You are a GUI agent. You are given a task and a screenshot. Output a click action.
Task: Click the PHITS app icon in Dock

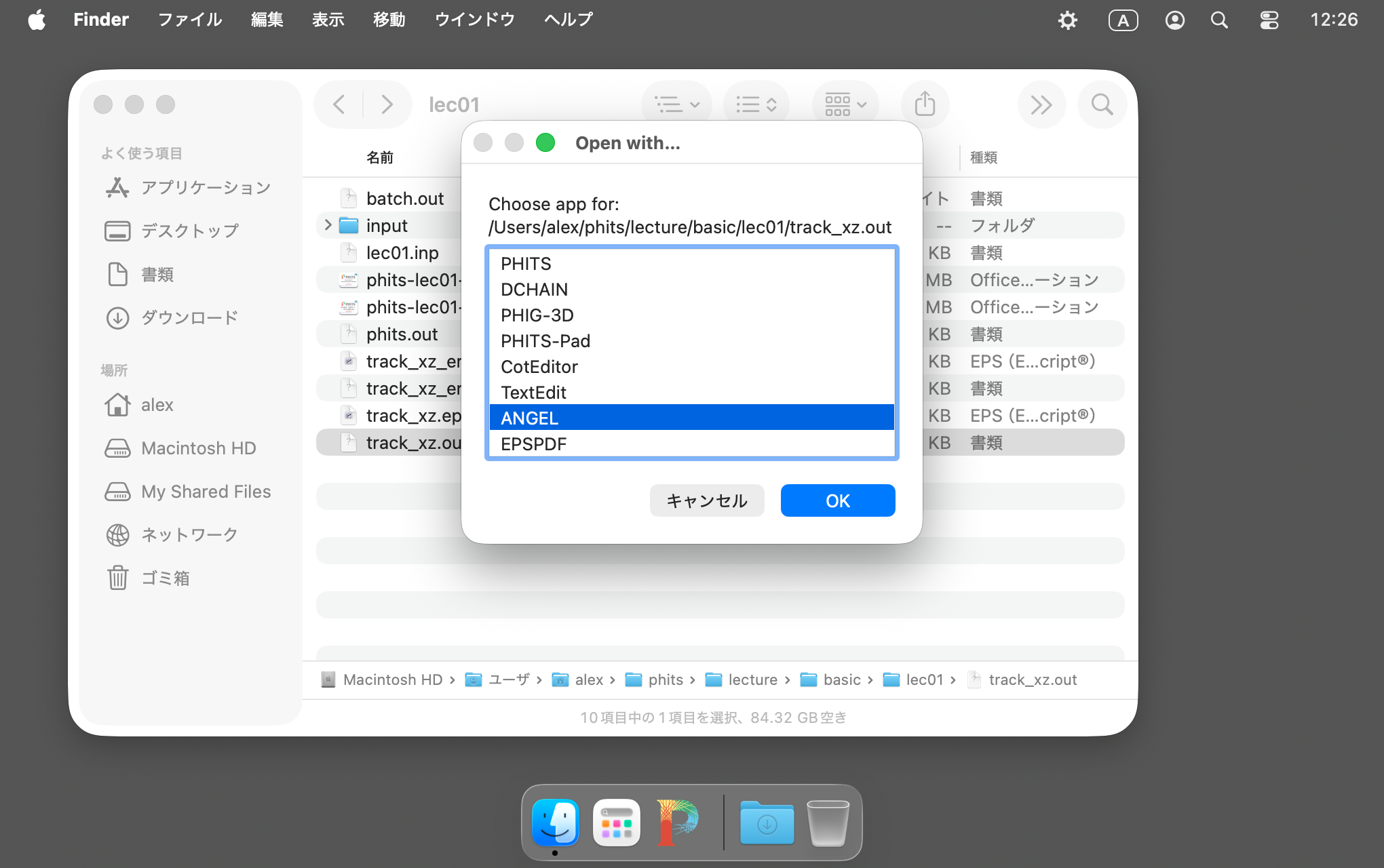click(x=678, y=823)
